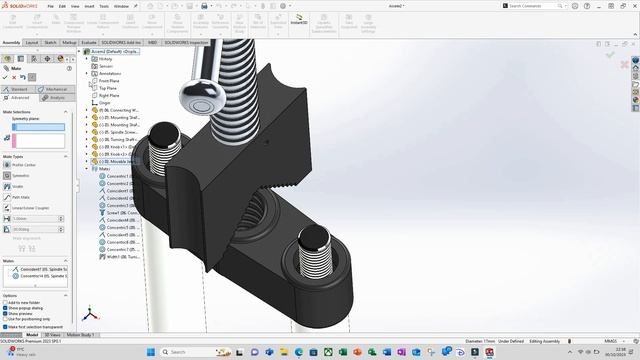Click the pink entities to mate selection box

click(38, 141)
